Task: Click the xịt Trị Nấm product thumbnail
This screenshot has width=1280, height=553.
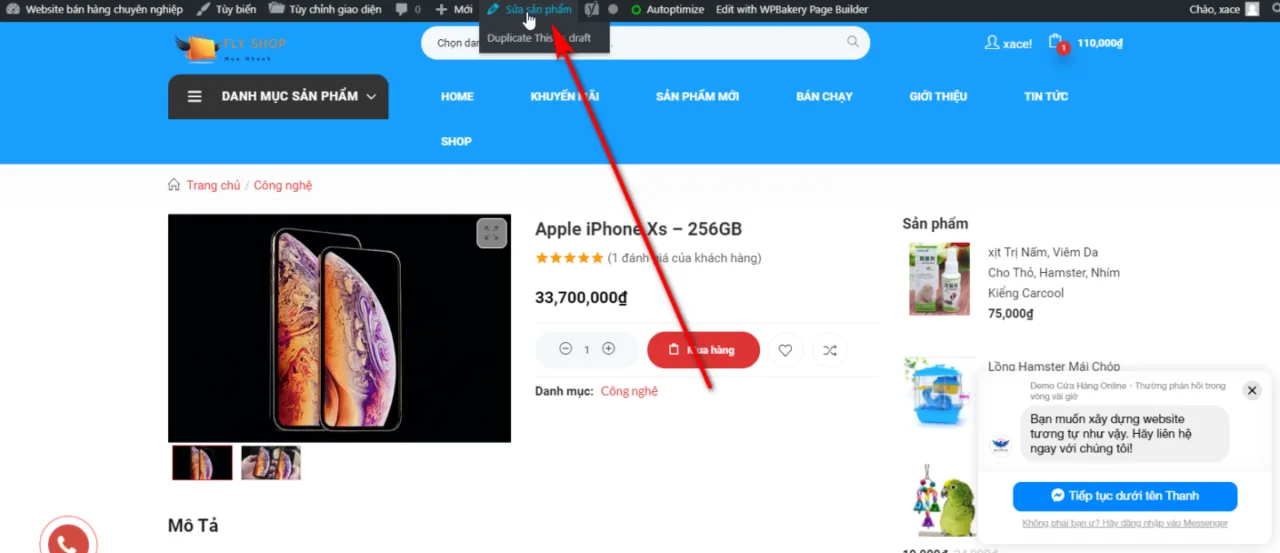Action: [x=939, y=279]
